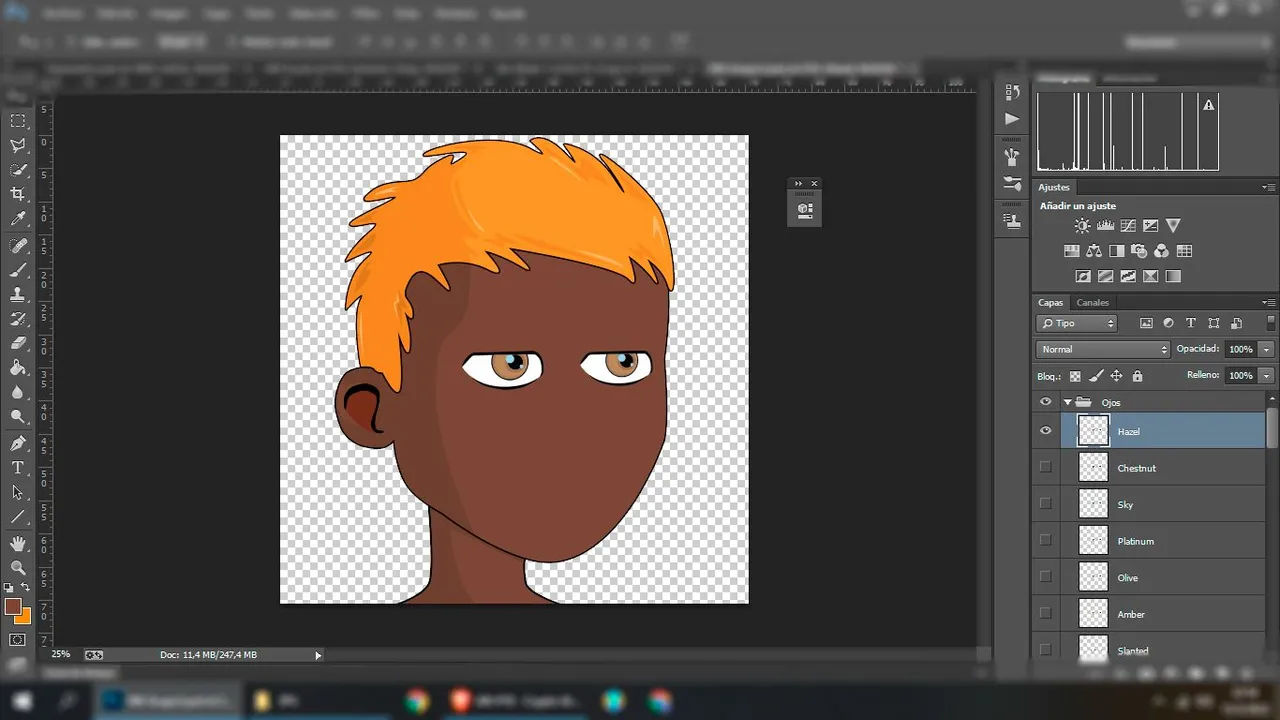Open the collapsed Actions panel icon
The width and height of the screenshot is (1280, 720).
(1012, 118)
